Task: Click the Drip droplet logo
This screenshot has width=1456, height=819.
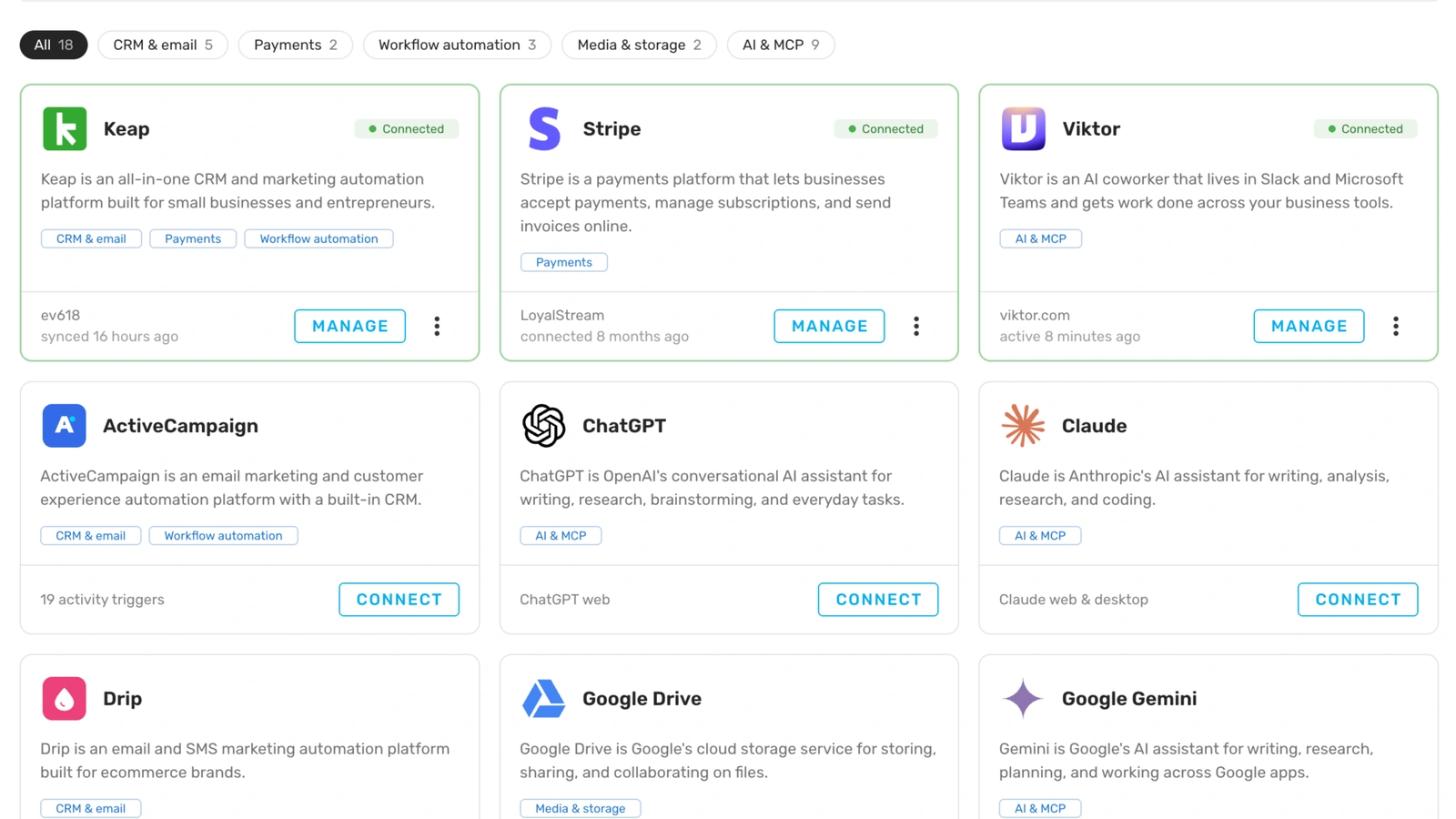Action: [64, 698]
